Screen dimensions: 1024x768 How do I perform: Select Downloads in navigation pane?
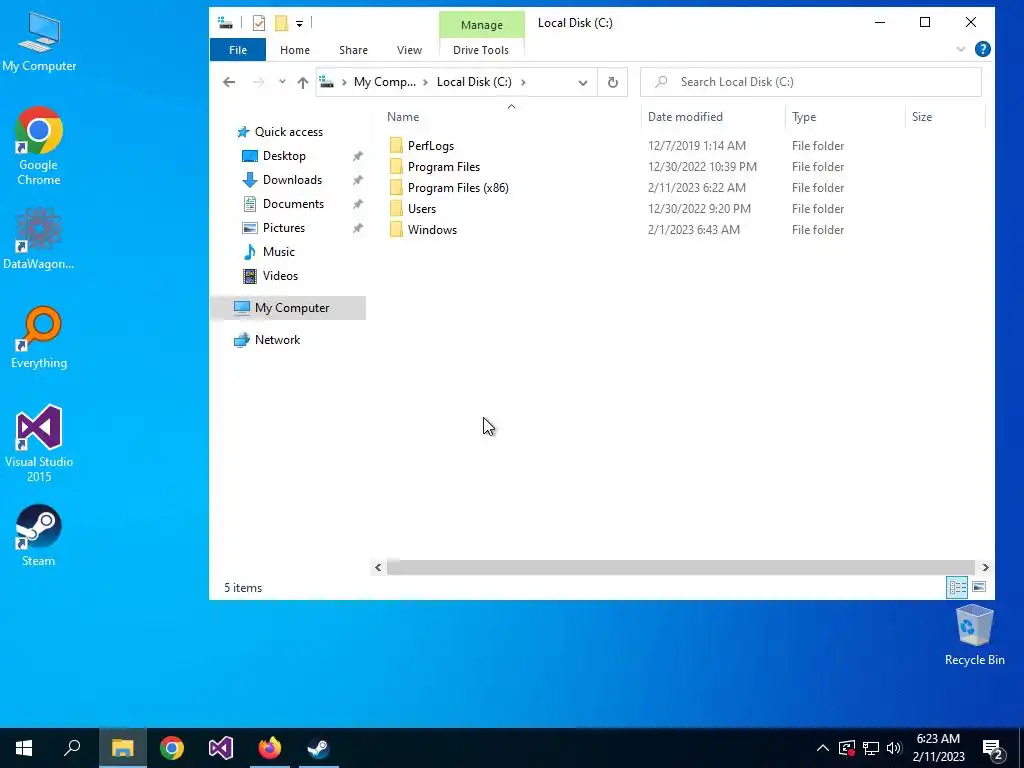click(292, 180)
